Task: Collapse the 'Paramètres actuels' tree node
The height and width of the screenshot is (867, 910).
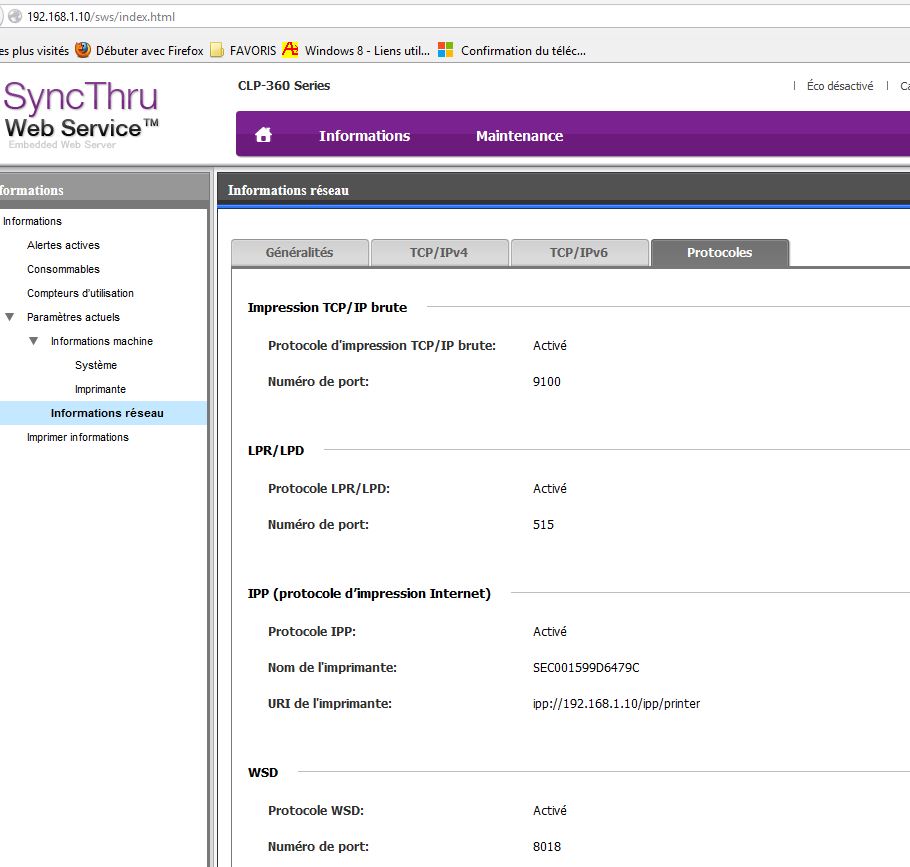Action: [x=10, y=317]
